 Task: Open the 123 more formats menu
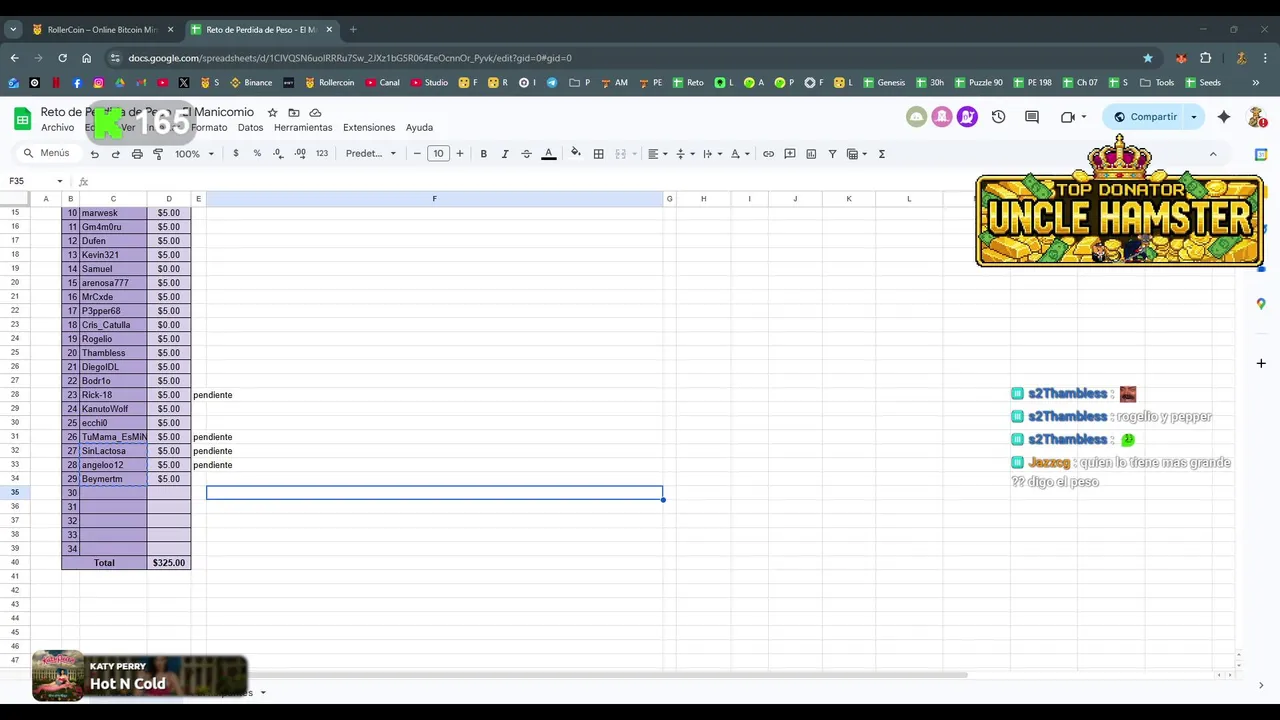click(322, 154)
